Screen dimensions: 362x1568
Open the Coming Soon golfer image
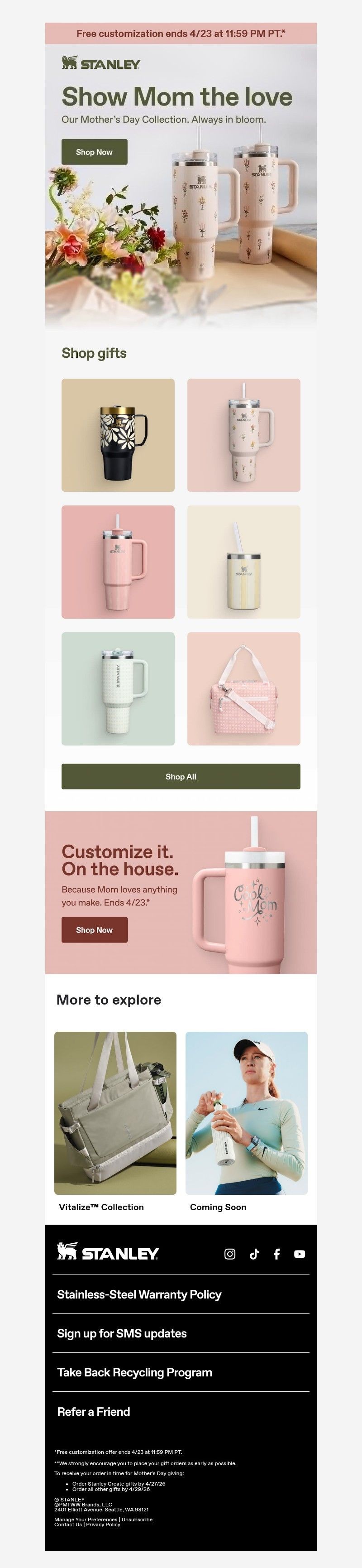point(247,1113)
